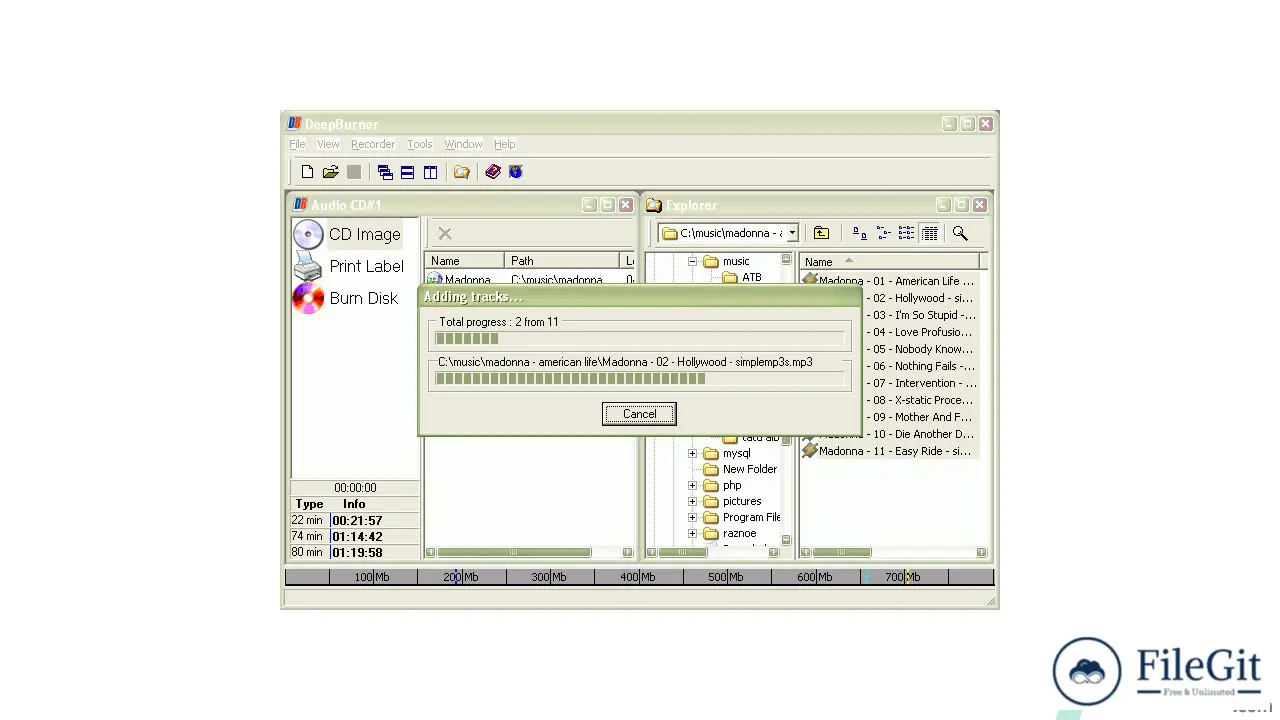Expand the Program Files folder node
Image resolution: width=1280 pixels, height=720 pixels.
[x=692, y=517]
